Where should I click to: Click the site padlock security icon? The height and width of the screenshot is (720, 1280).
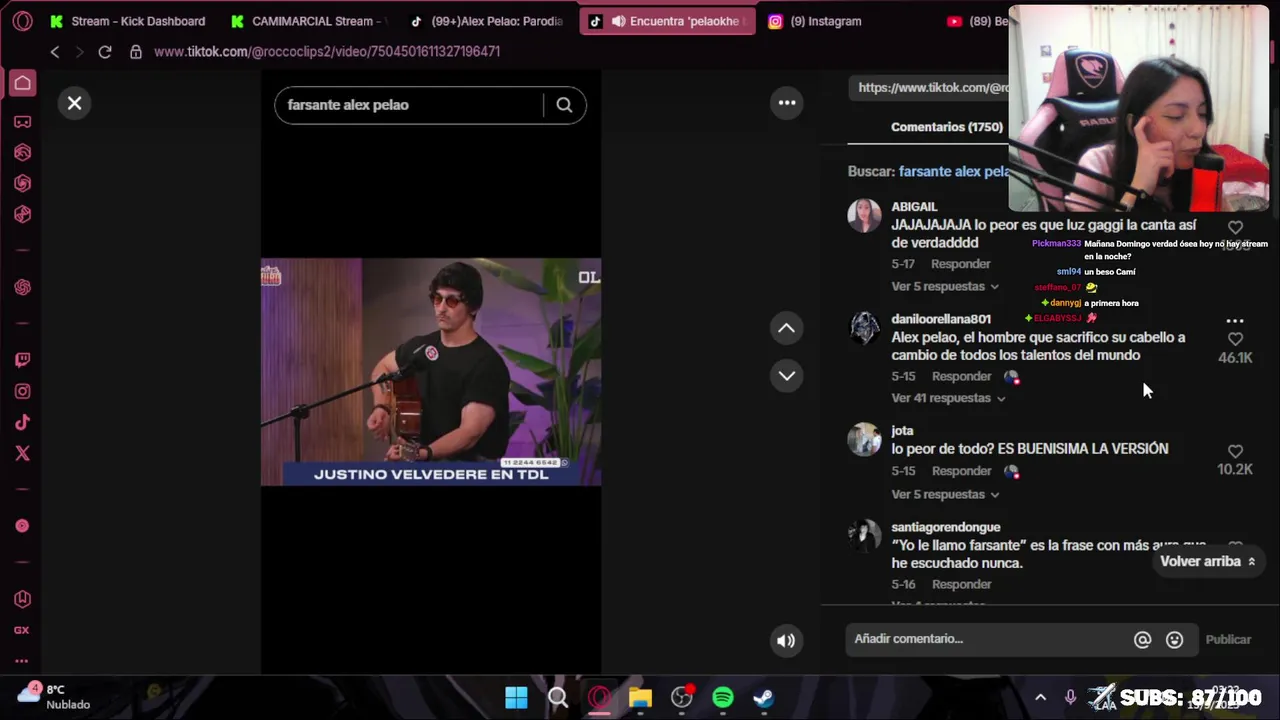pos(136,52)
